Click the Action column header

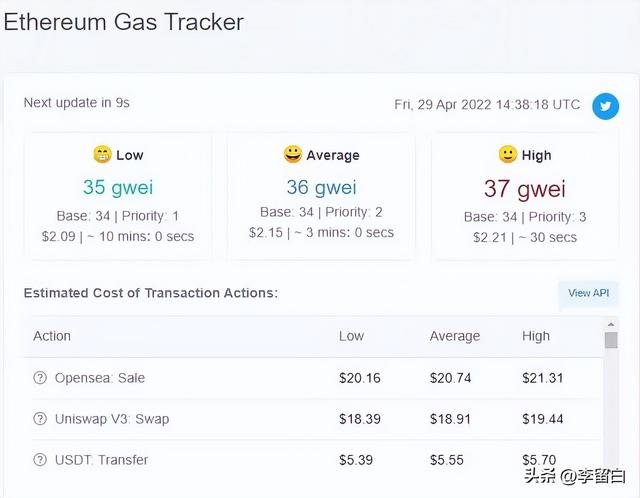point(52,336)
